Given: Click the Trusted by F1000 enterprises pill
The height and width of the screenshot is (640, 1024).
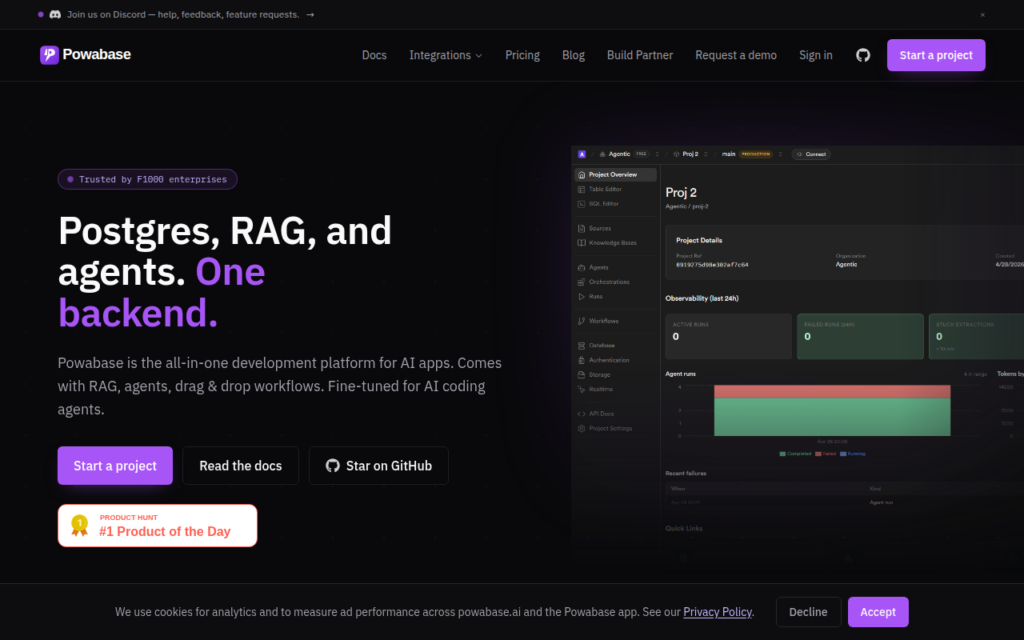Looking at the screenshot, I should (148, 179).
